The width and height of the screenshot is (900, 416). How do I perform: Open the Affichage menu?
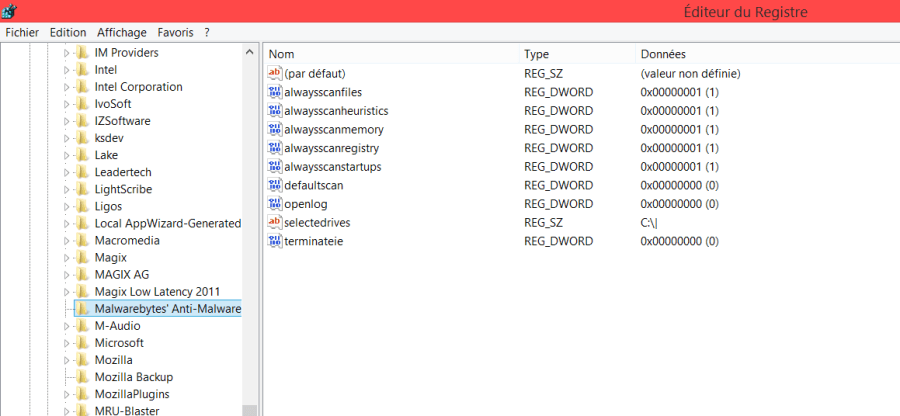tap(122, 33)
